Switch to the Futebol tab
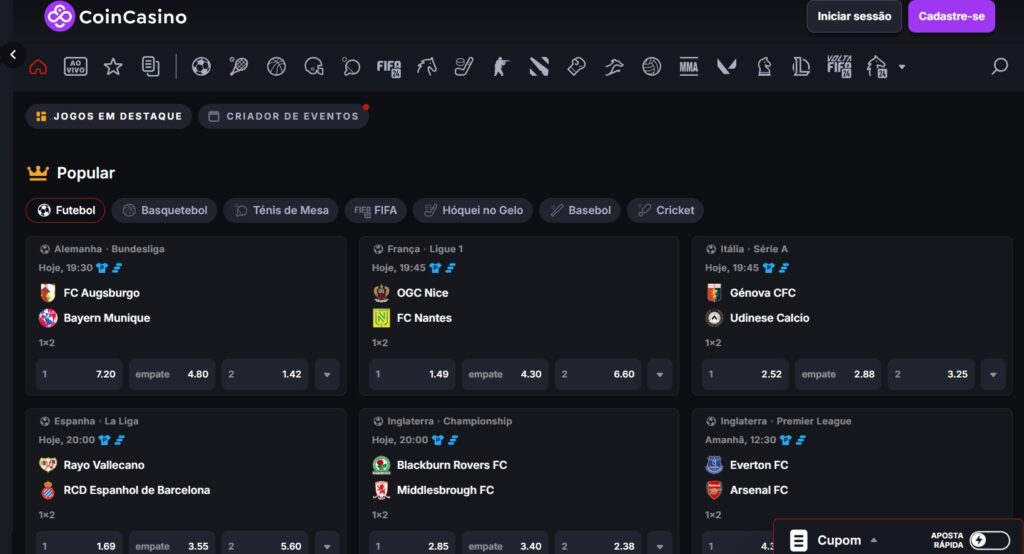 pyautogui.click(x=65, y=210)
